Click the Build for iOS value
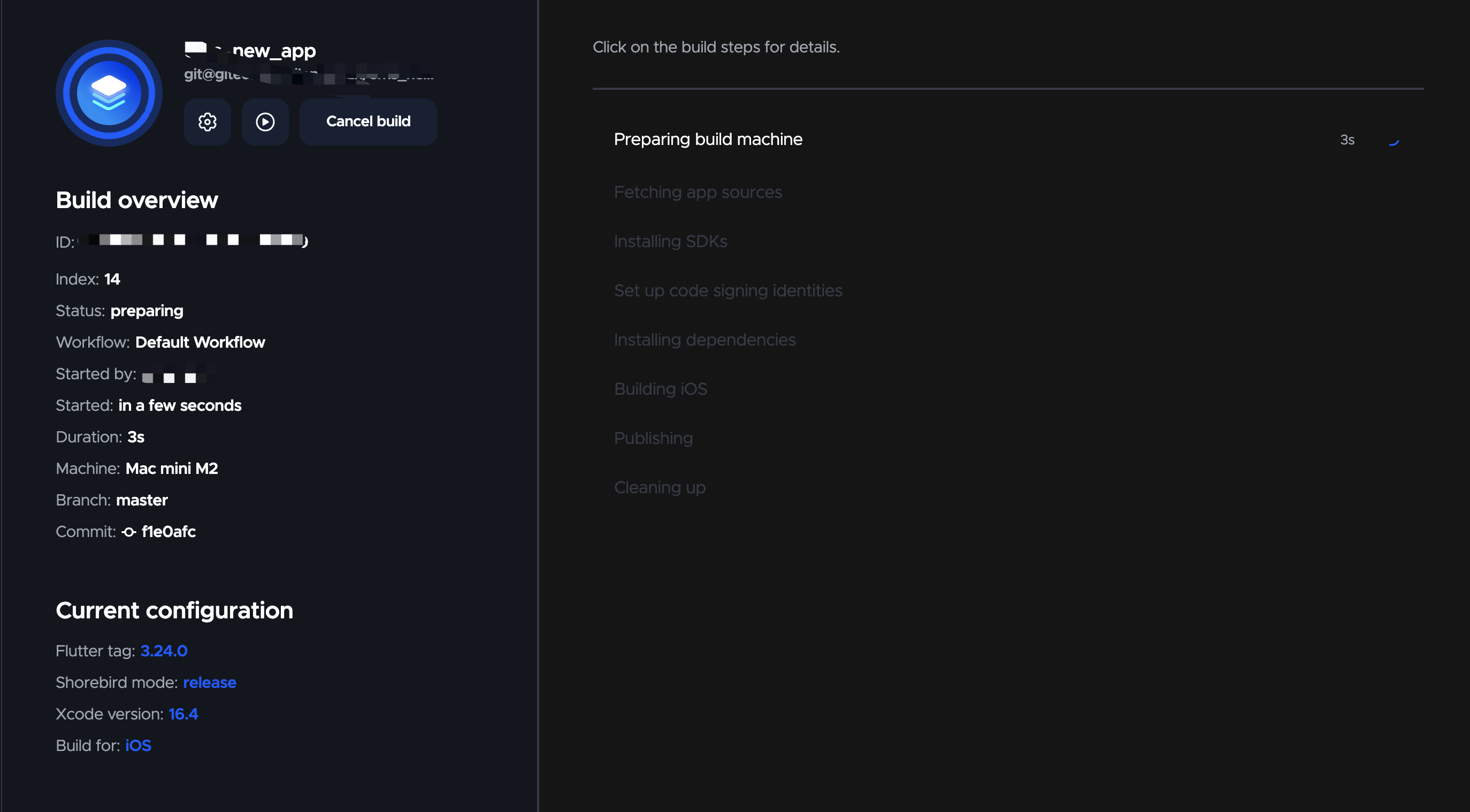The image size is (1470, 812). pos(138,746)
